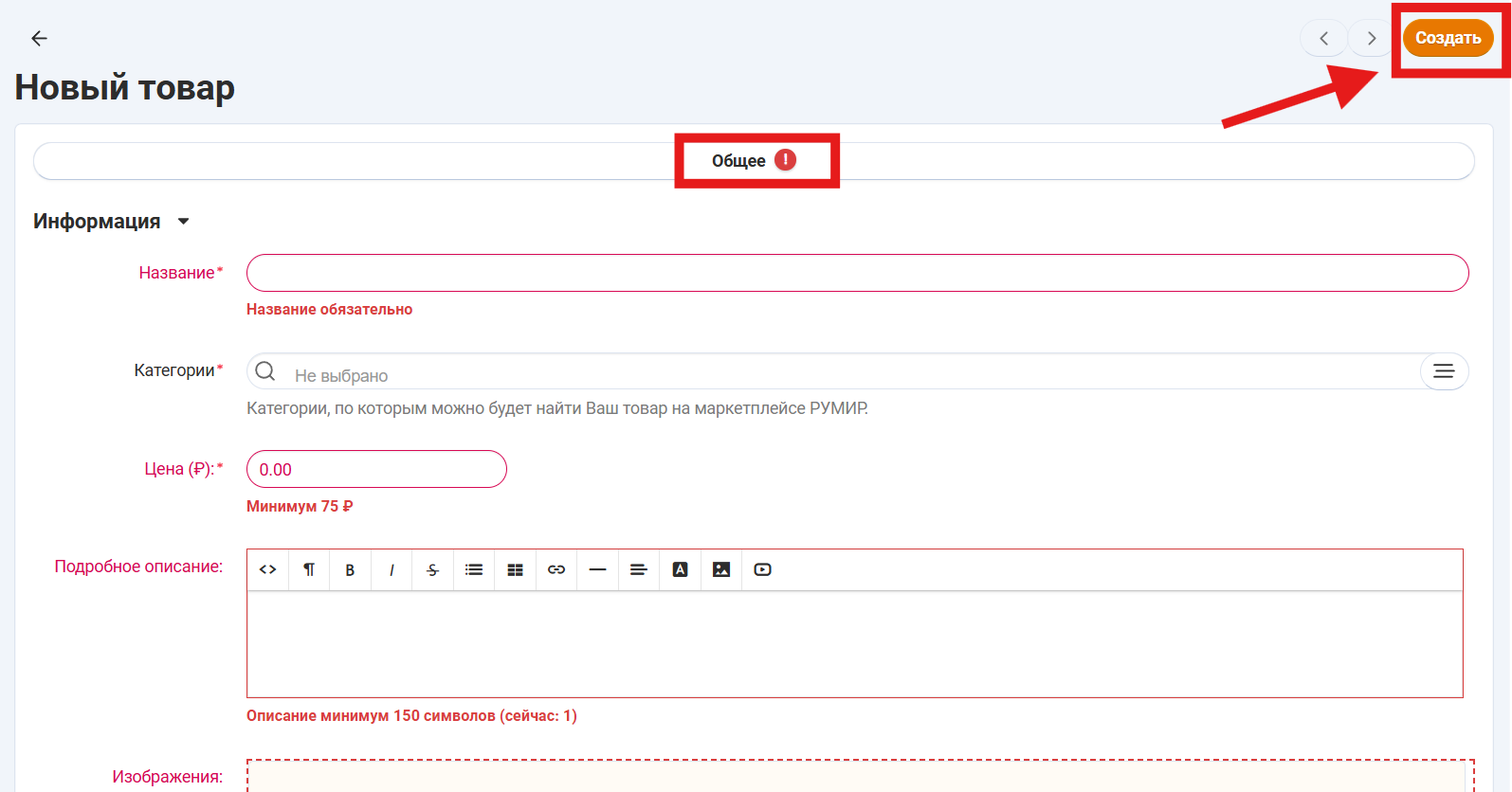Image resolution: width=1512 pixels, height=792 pixels.
Task: Switch to the Общее tab
Action: (x=739, y=161)
